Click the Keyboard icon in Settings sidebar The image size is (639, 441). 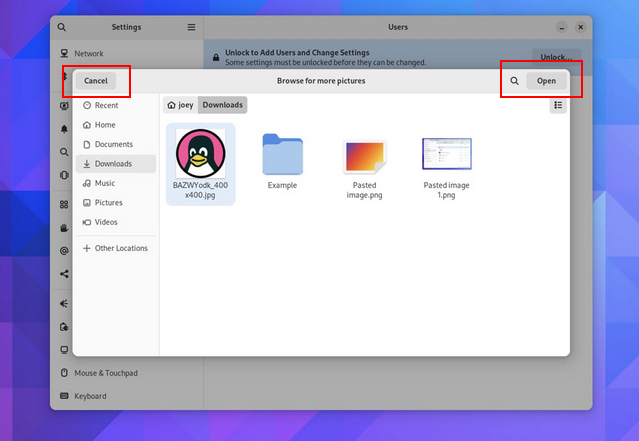coord(65,396)
